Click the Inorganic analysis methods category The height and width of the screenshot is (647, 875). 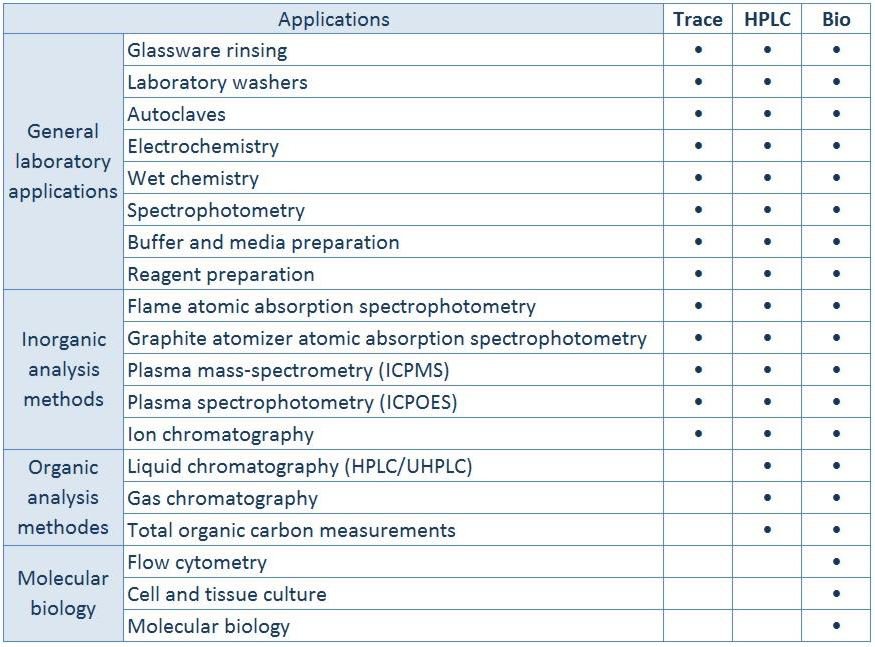coord(63,369)
